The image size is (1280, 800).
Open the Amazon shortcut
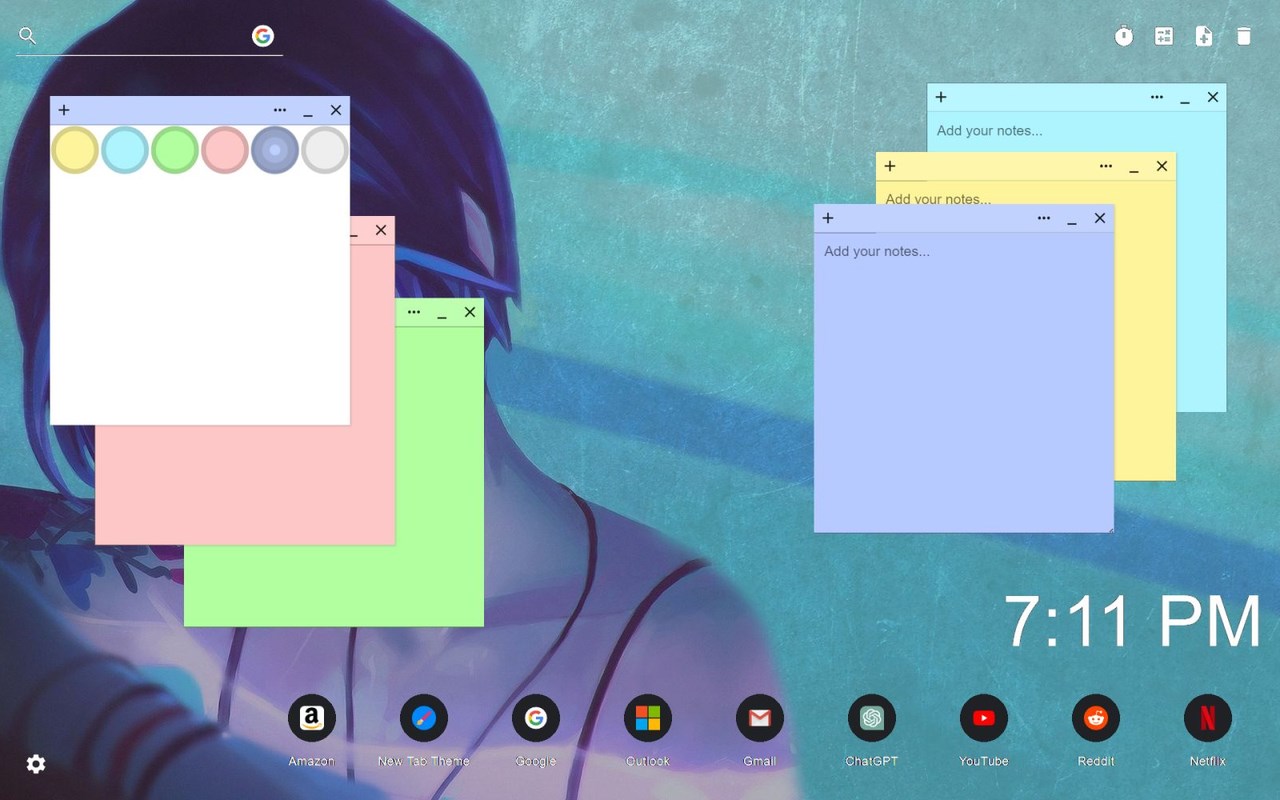(x=312, y=718)
